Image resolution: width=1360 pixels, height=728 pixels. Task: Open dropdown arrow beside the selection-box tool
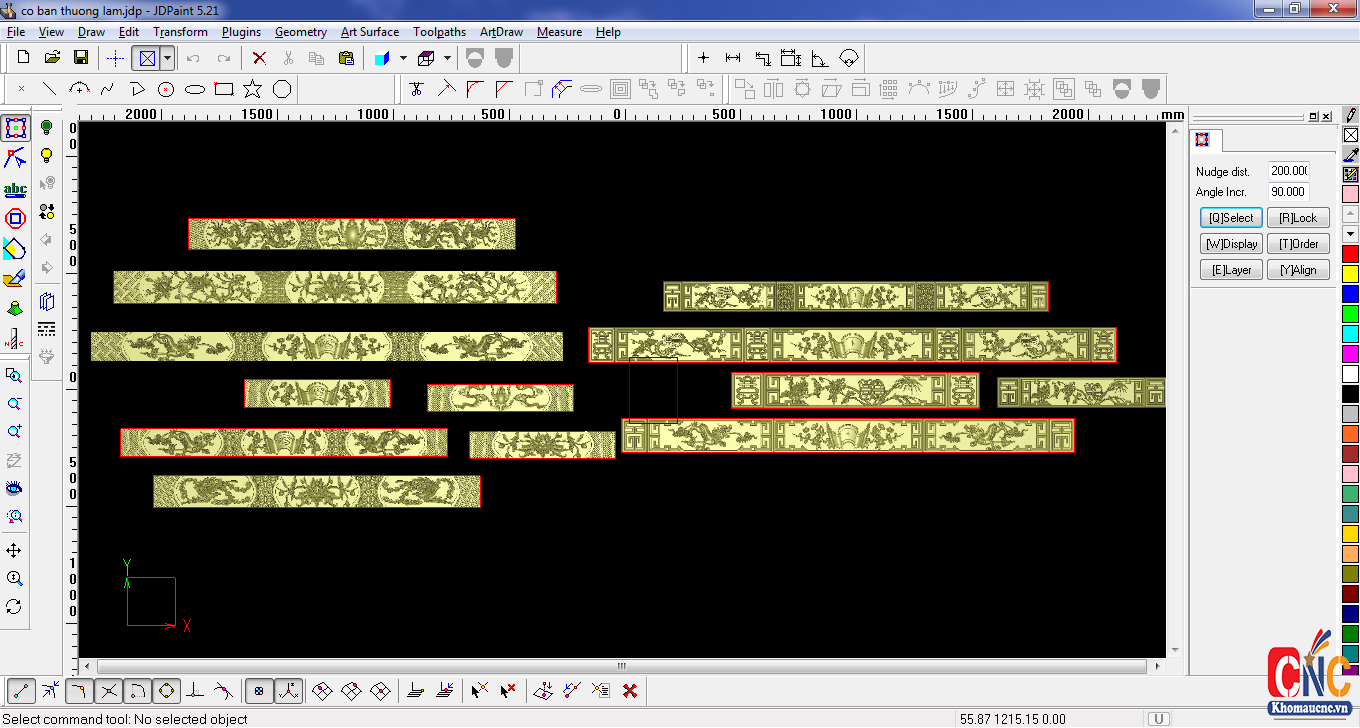pos(167,58)
